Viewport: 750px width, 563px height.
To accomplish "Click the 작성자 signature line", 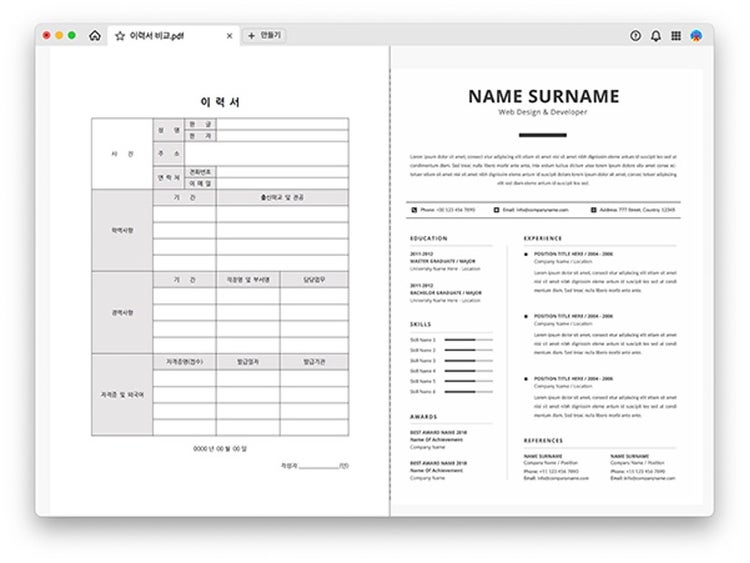I will [x=319, y=467].
